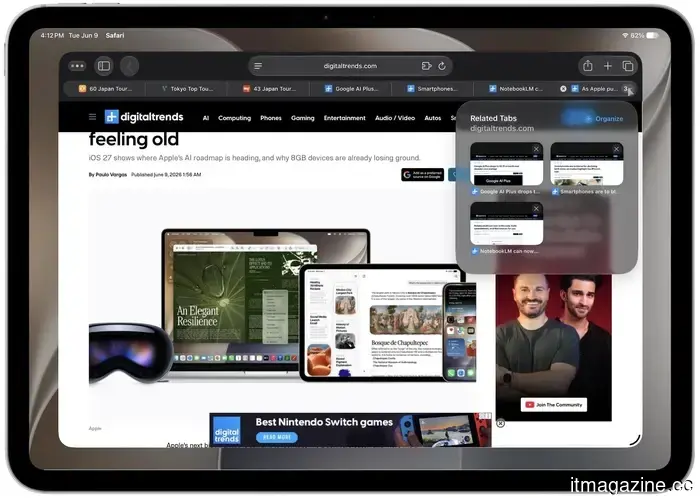Image resolution: width=700 pixels, height=498 pixels.
Task: Dismiss the Nintendo Switch ad via close icon
Action: [x=501, y=423]
